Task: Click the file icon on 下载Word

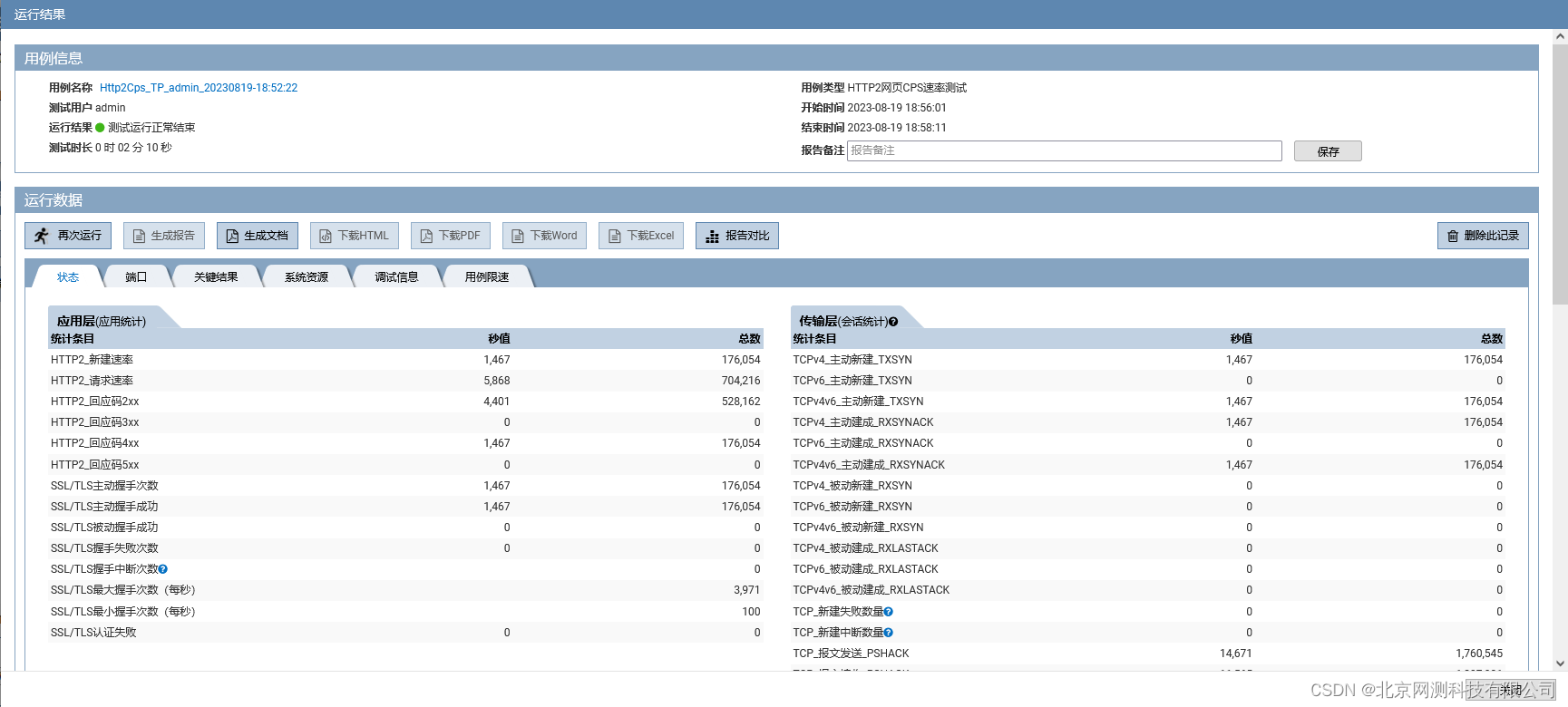Action: (518, 236)
